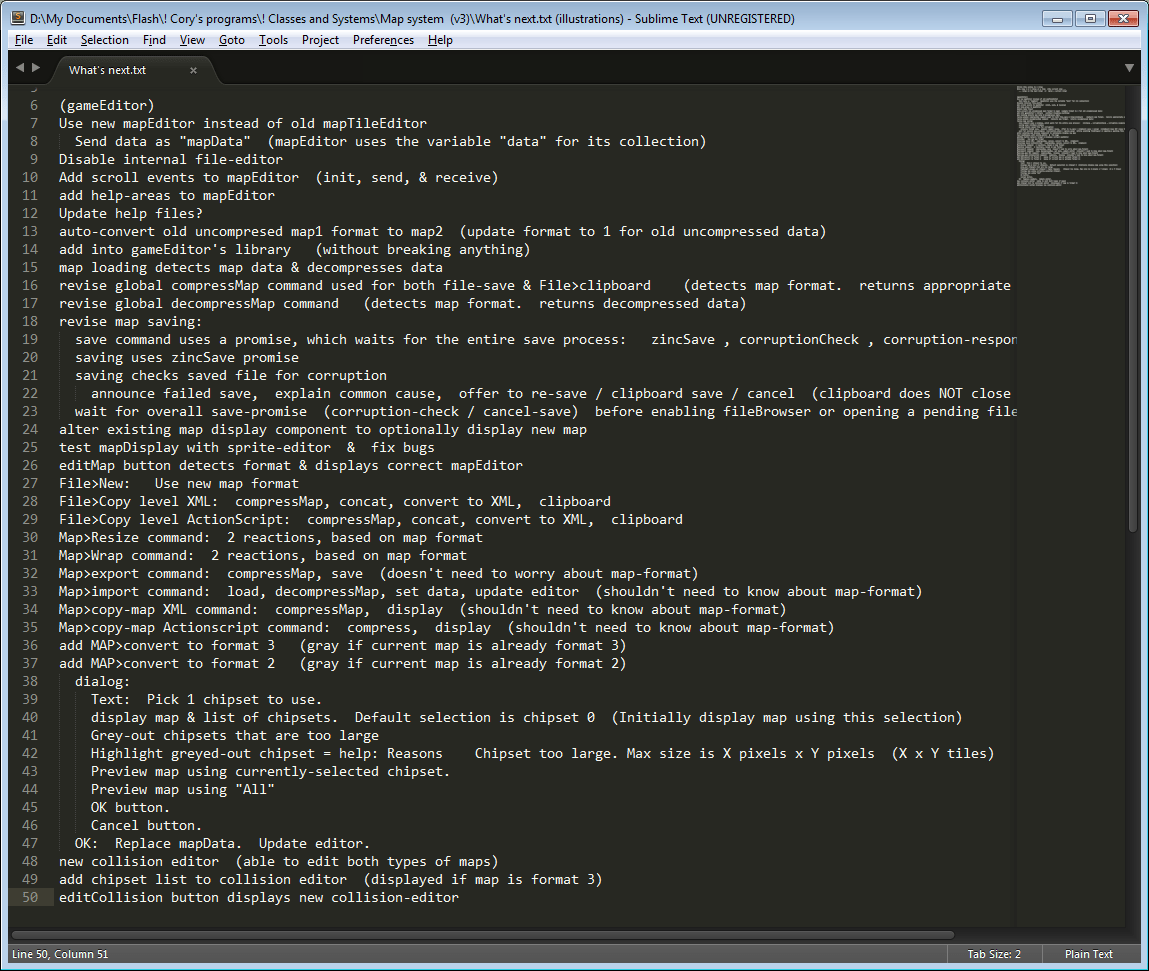
Task: Open the Find menu
Action: coord(154,40)
